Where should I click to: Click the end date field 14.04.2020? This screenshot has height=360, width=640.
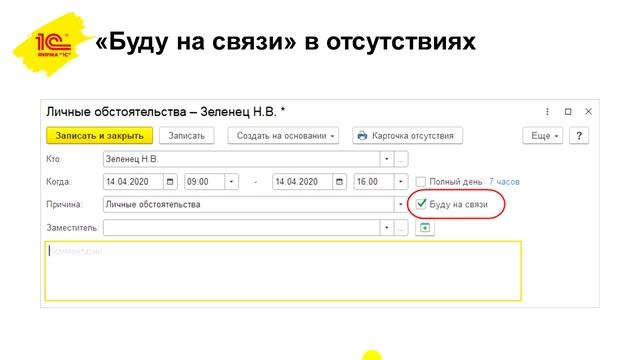[x=302, y=182]
